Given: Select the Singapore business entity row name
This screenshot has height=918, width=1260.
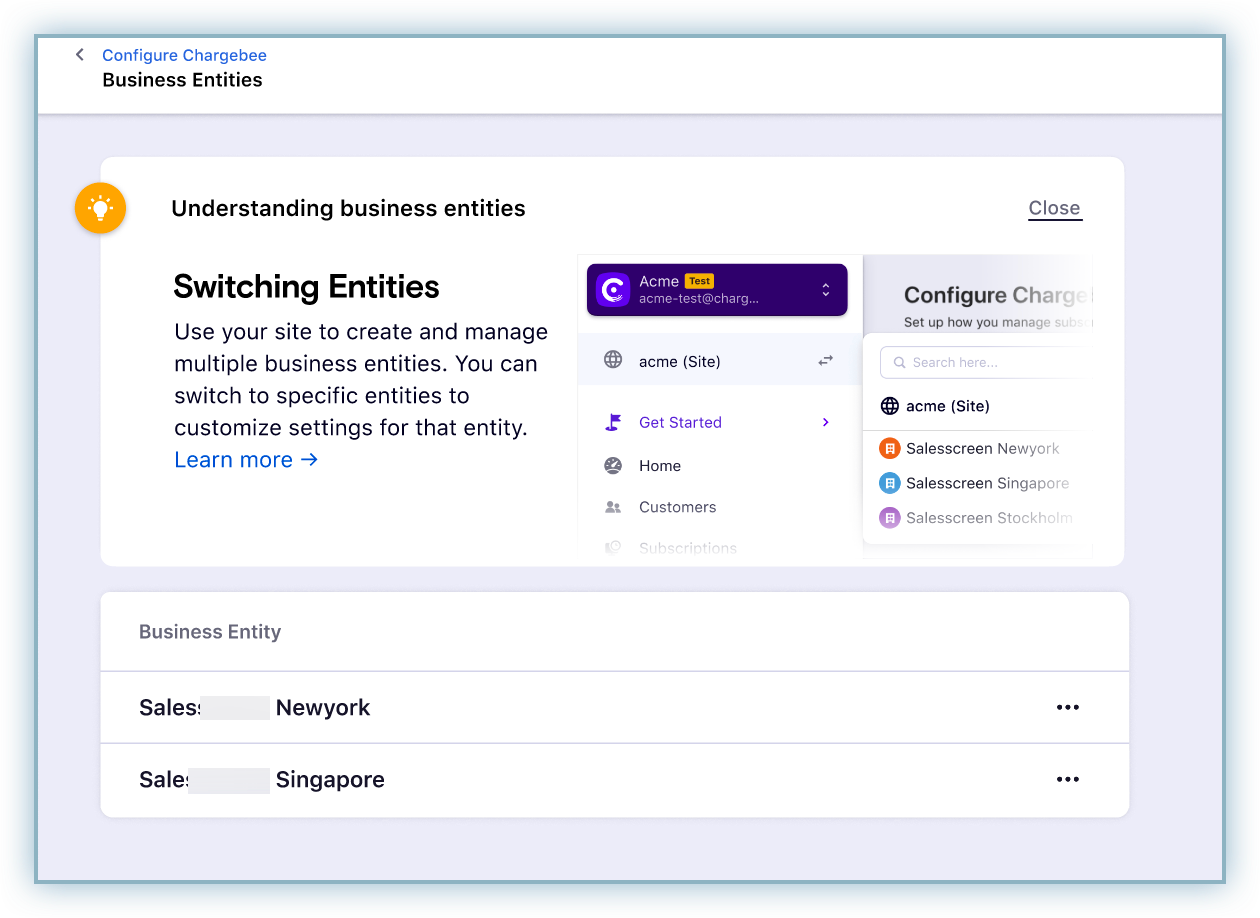Looking at the screenshot, I should 262,779.
